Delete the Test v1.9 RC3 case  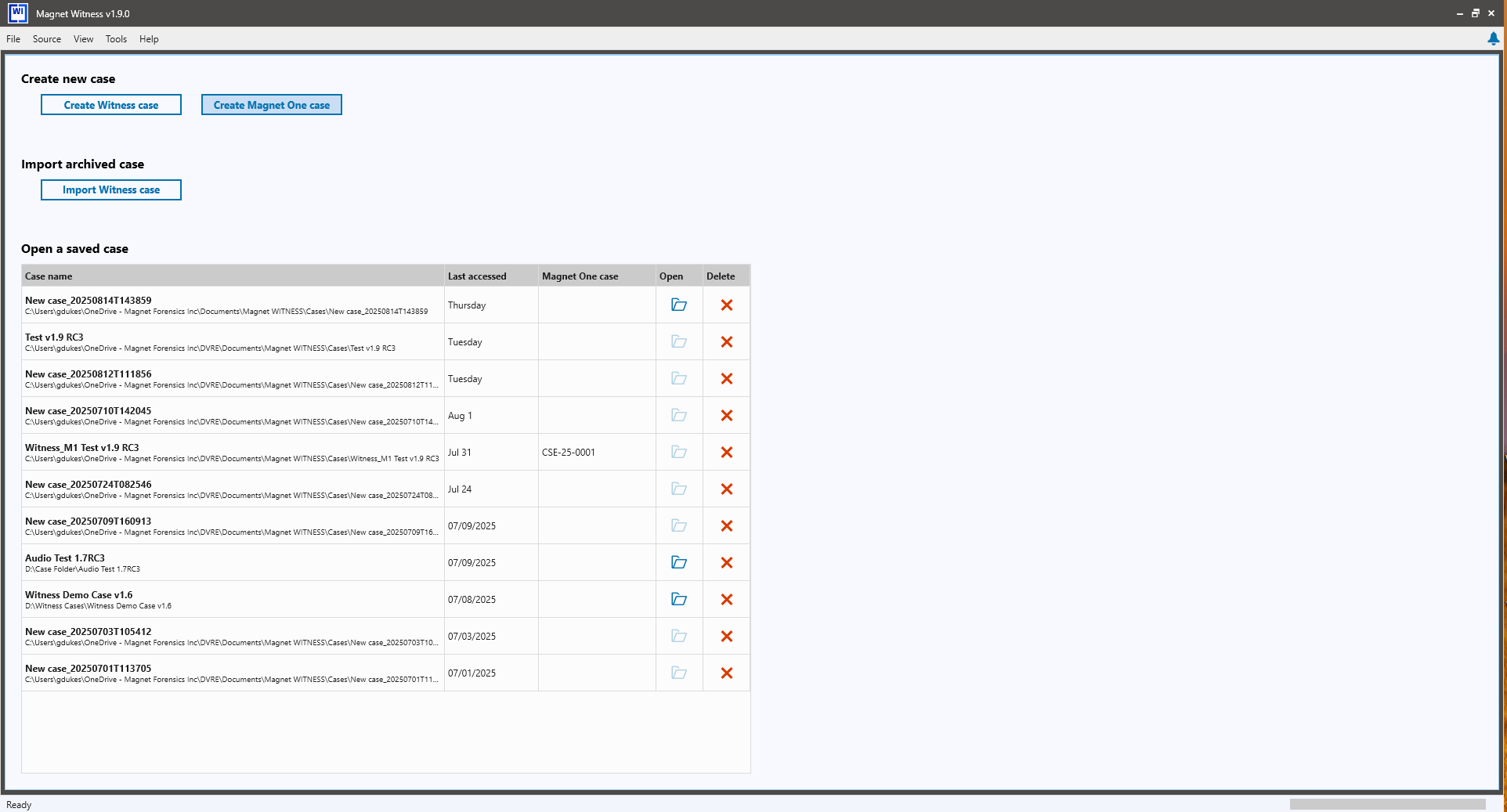pos(727,341)
